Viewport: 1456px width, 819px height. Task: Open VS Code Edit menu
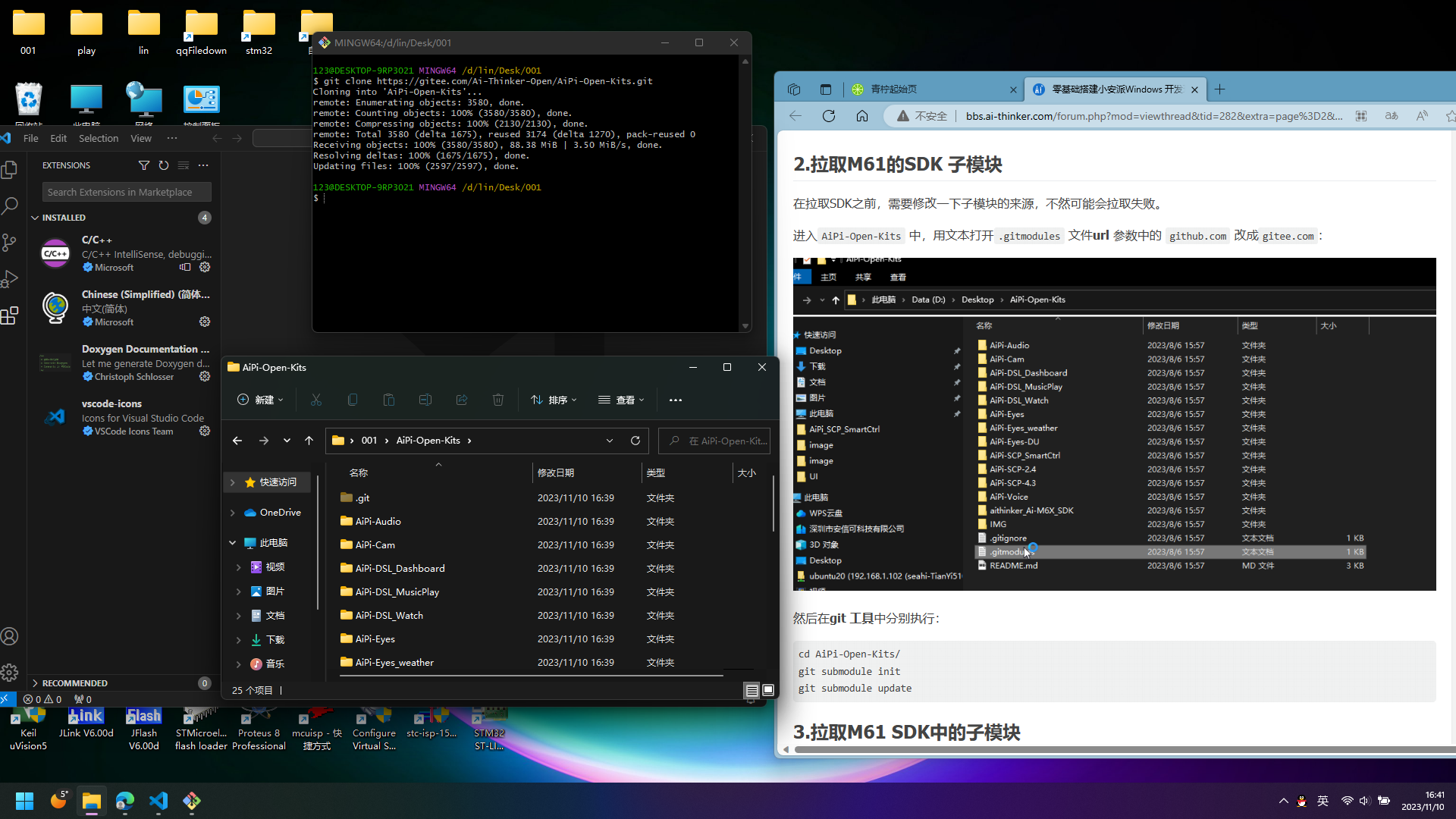tap(58, 138)
